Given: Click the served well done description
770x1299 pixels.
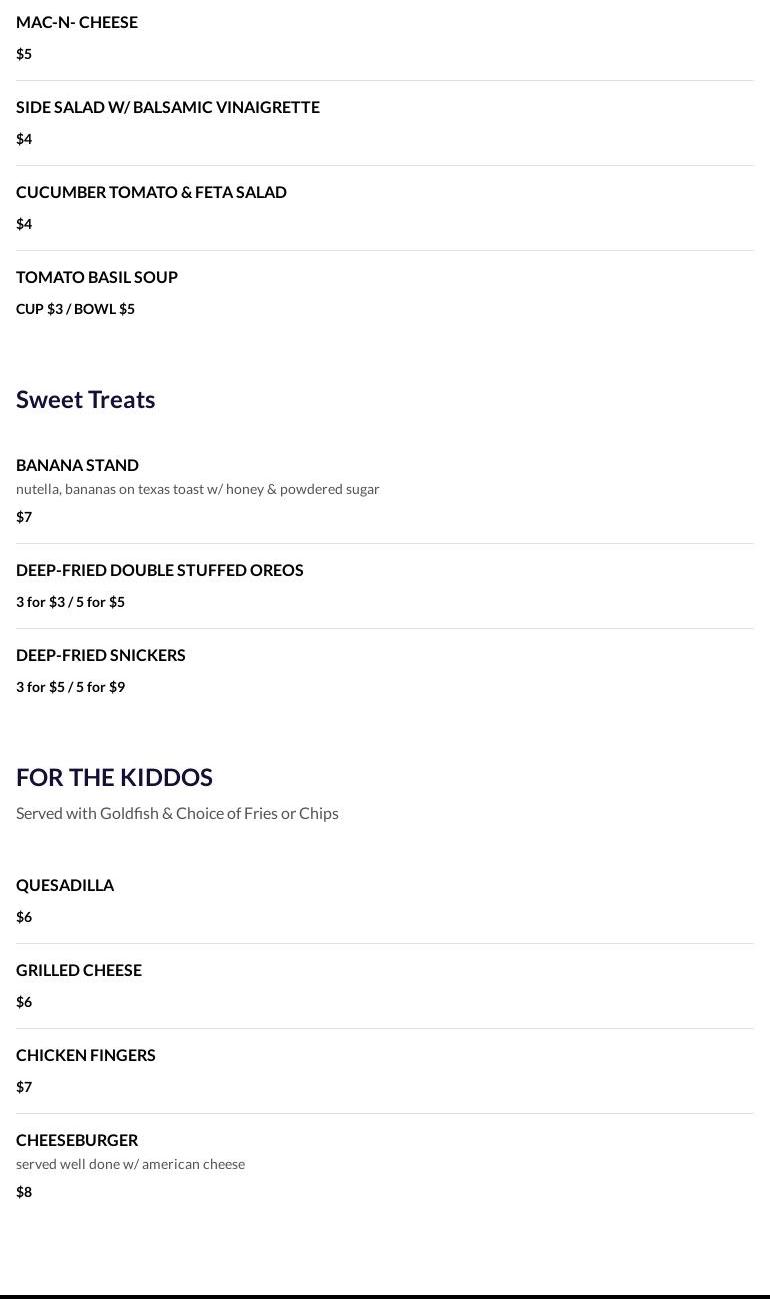Looking at the screenshot, I should click(x=130, y=1164).
